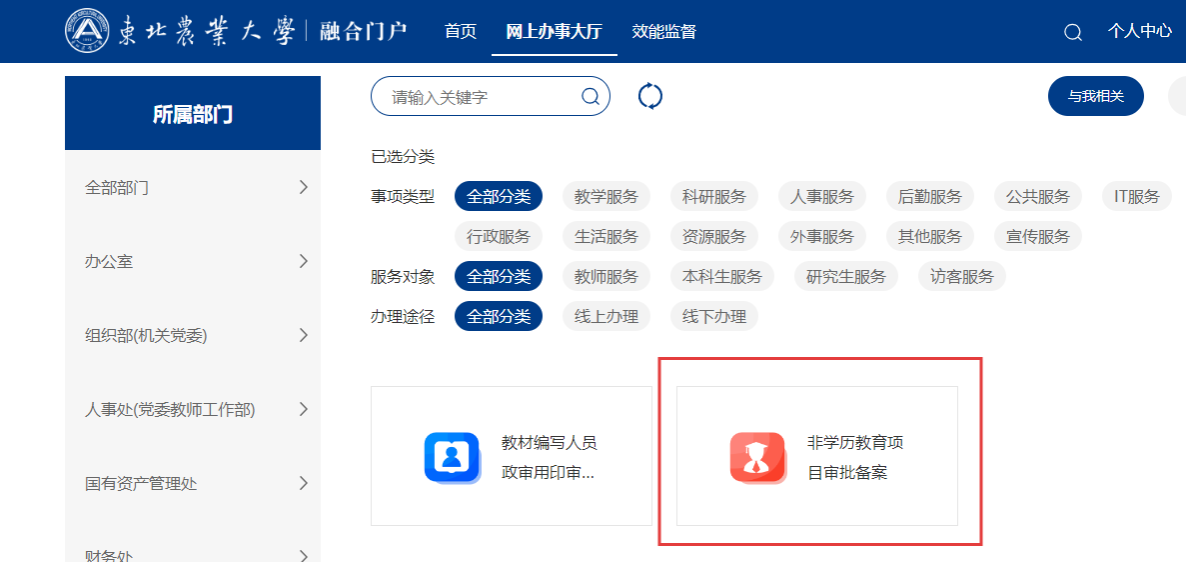Click the magnifier inside keyword search box
The image size is (1186, 562).
(590, 96)
